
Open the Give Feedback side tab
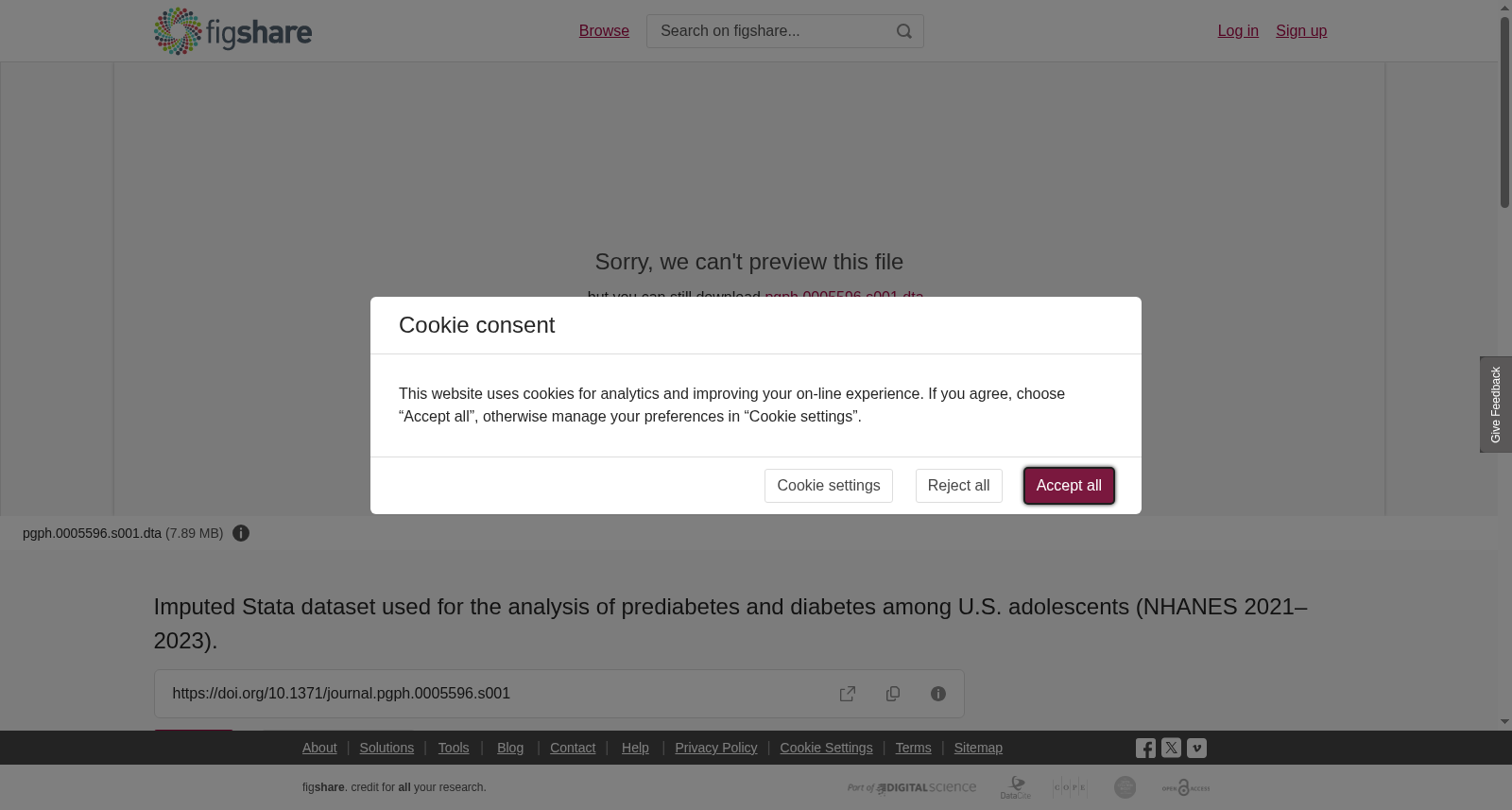1496,405
